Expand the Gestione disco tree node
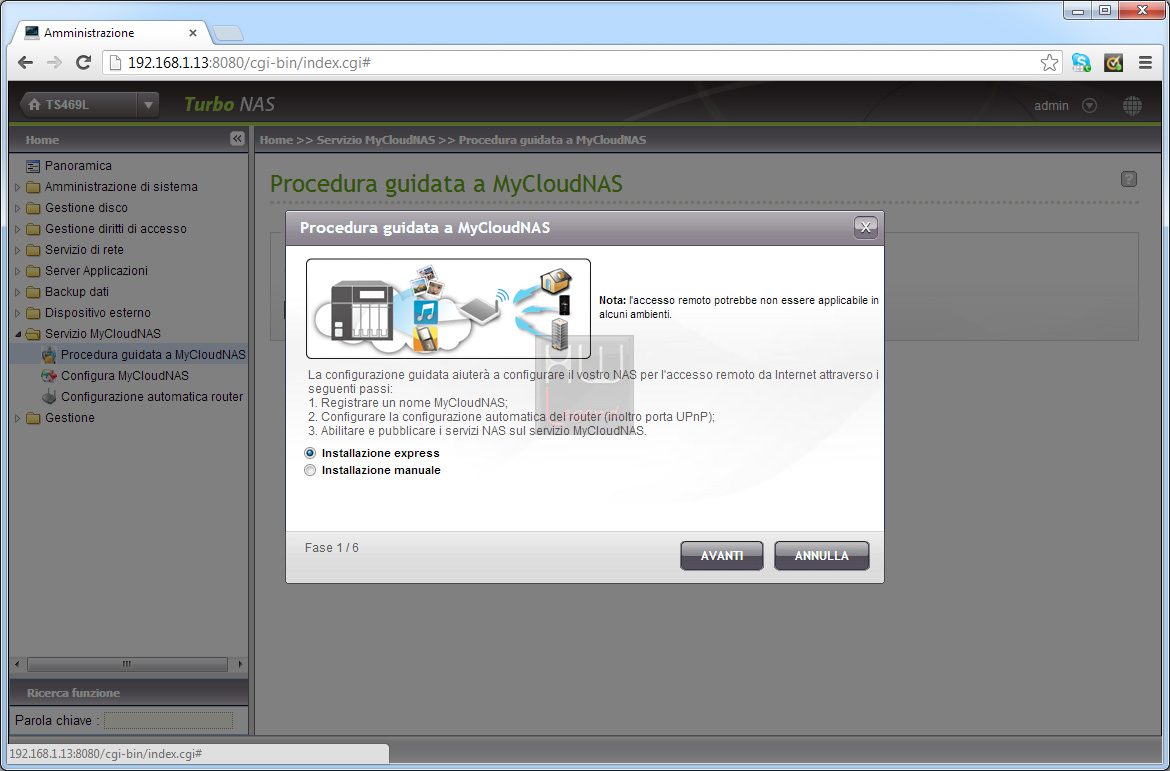Viewport: 1170px width, 771px height. pos(18,208)
